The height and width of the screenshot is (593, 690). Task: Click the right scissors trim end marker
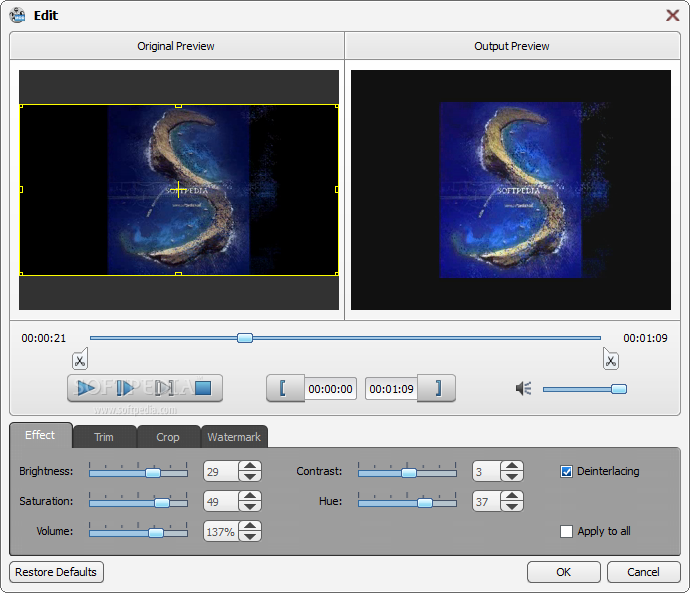[x=610, y=359]
